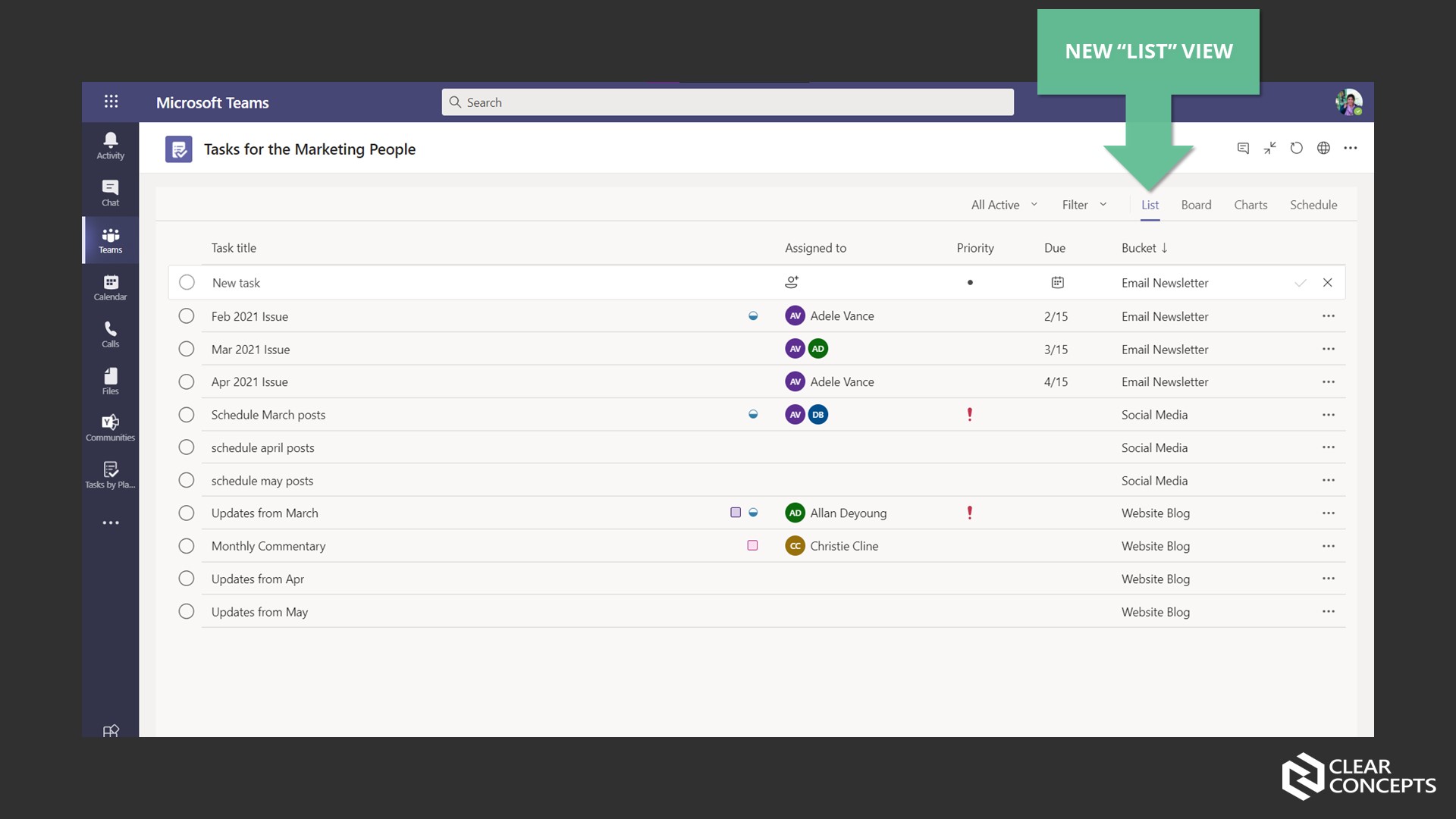This screenshot has height=819, width=1456.
Task: Mark Updates from March as complete
Action: coord(187,513)
